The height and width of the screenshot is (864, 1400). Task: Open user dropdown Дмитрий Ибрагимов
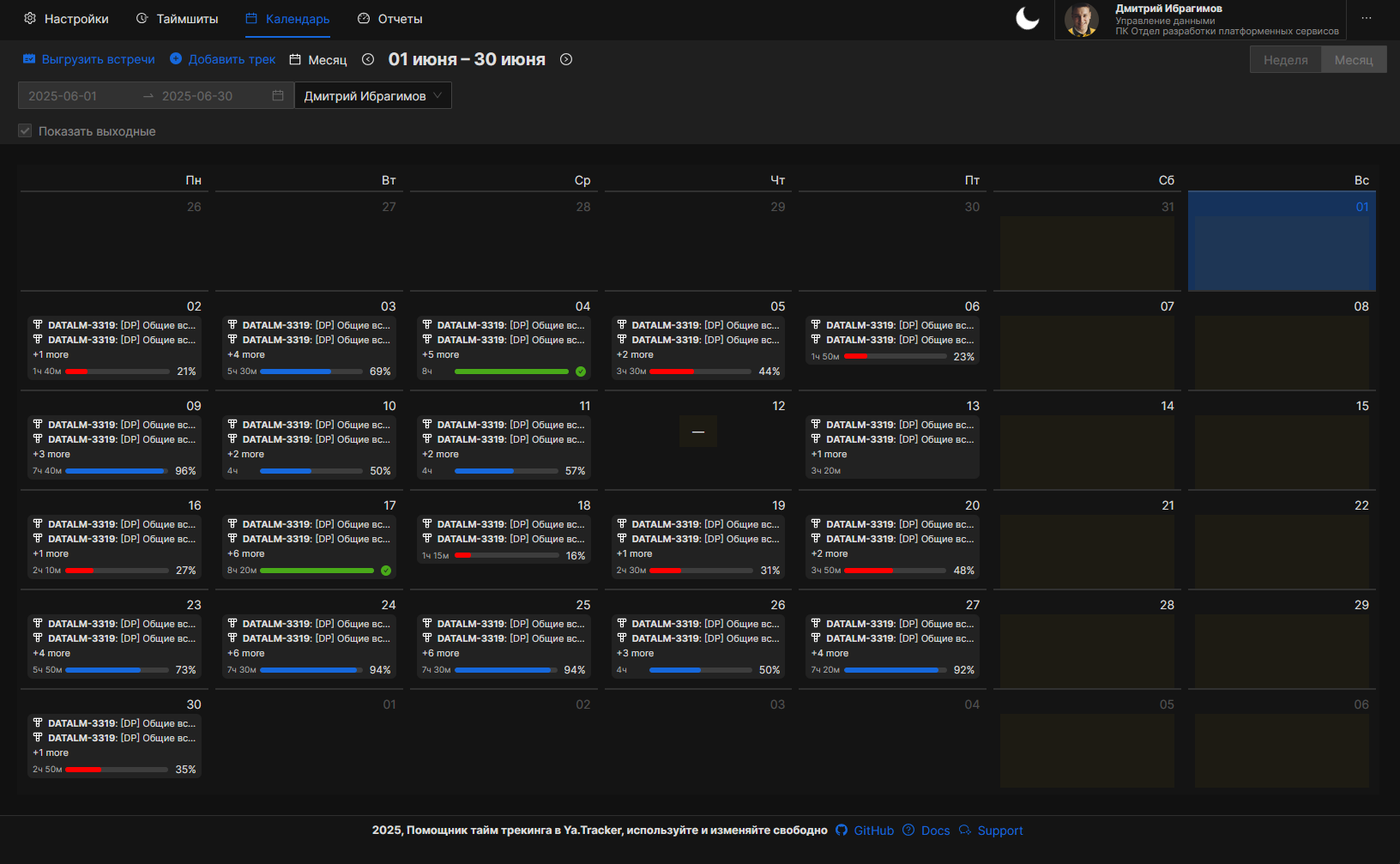click(x=373, y=95)
